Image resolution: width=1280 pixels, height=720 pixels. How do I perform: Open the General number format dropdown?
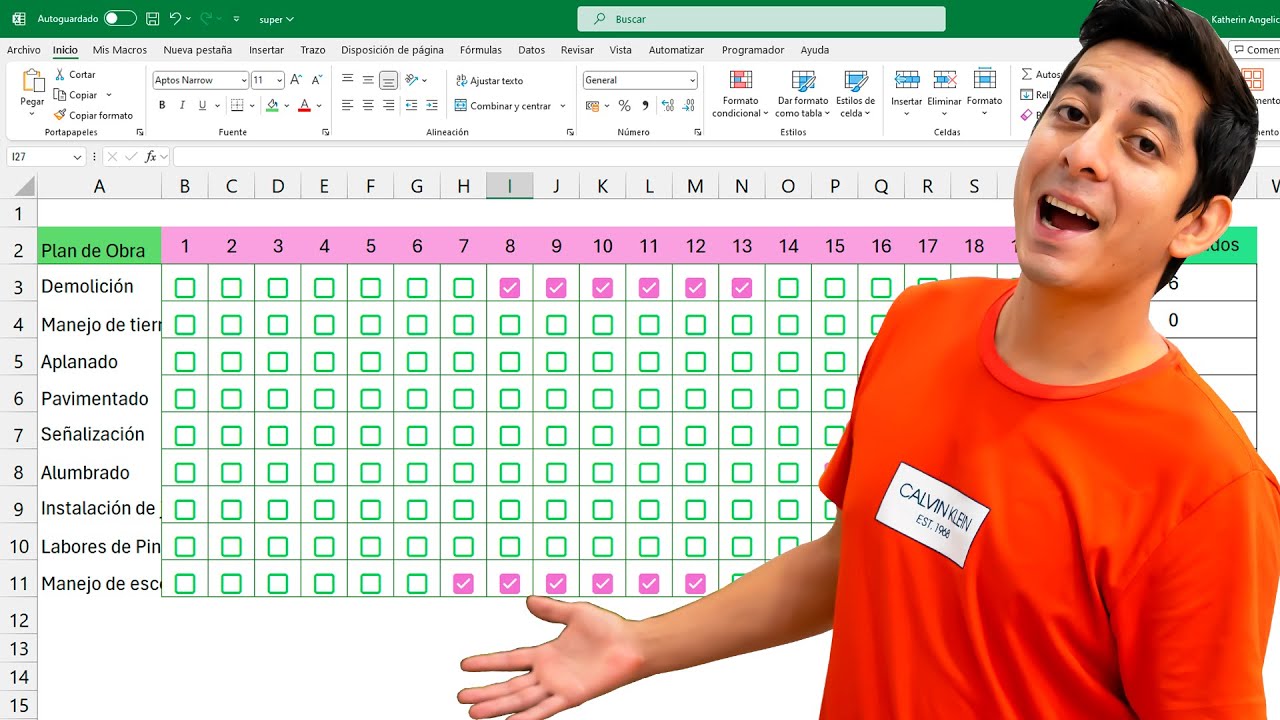692,80
